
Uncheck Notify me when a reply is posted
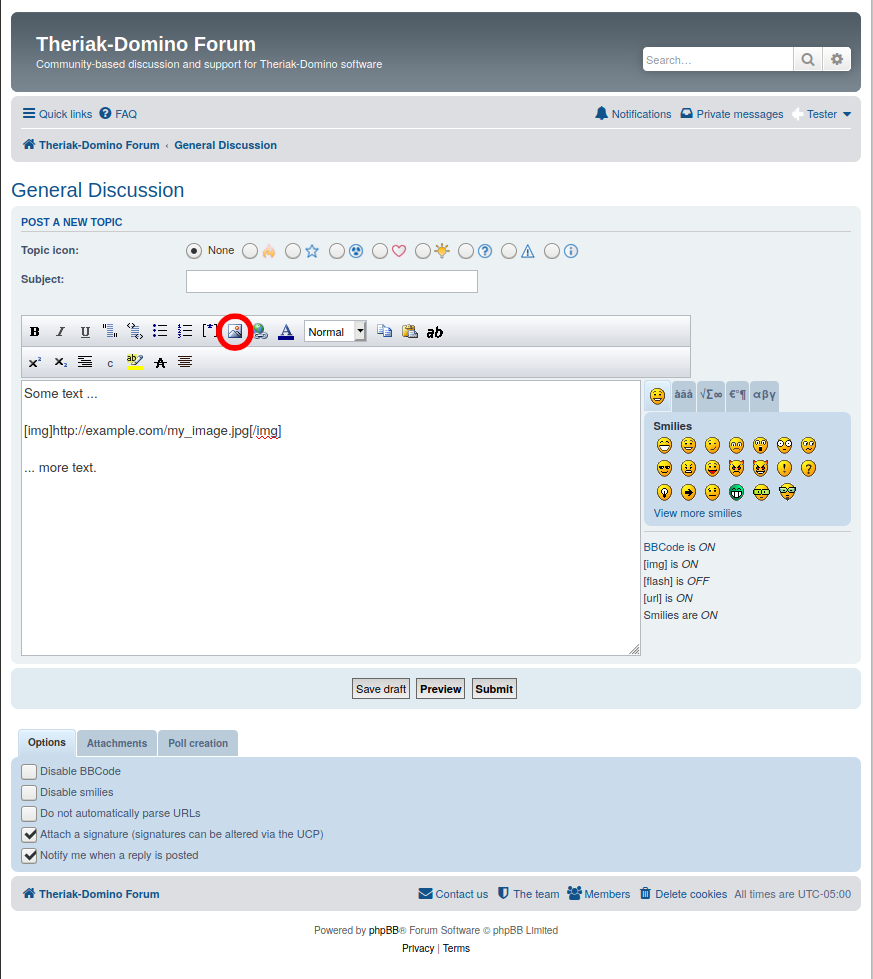coord(29,856)
